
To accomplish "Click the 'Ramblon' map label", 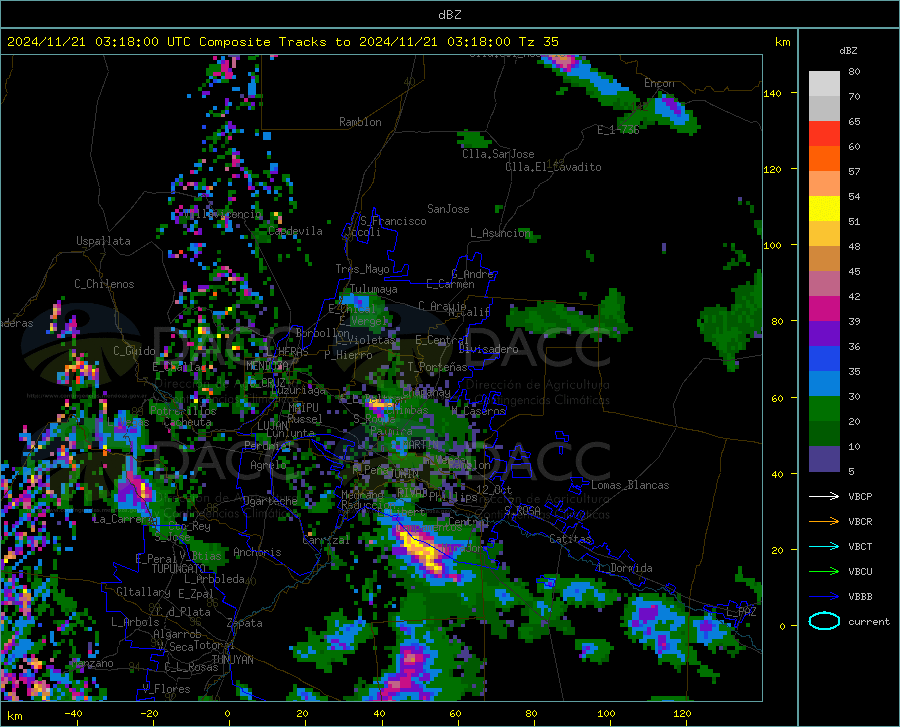I will tap(360, 122).
